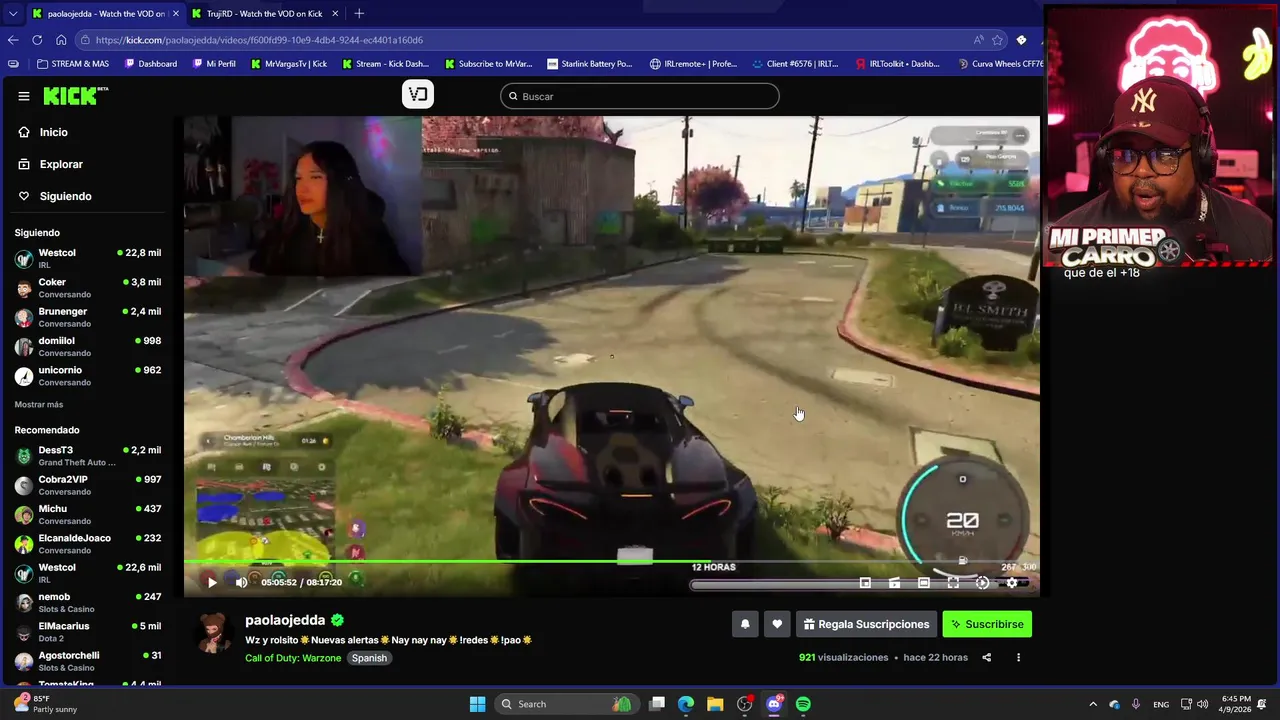Open domilol channel in sidebar

[90, 346]
